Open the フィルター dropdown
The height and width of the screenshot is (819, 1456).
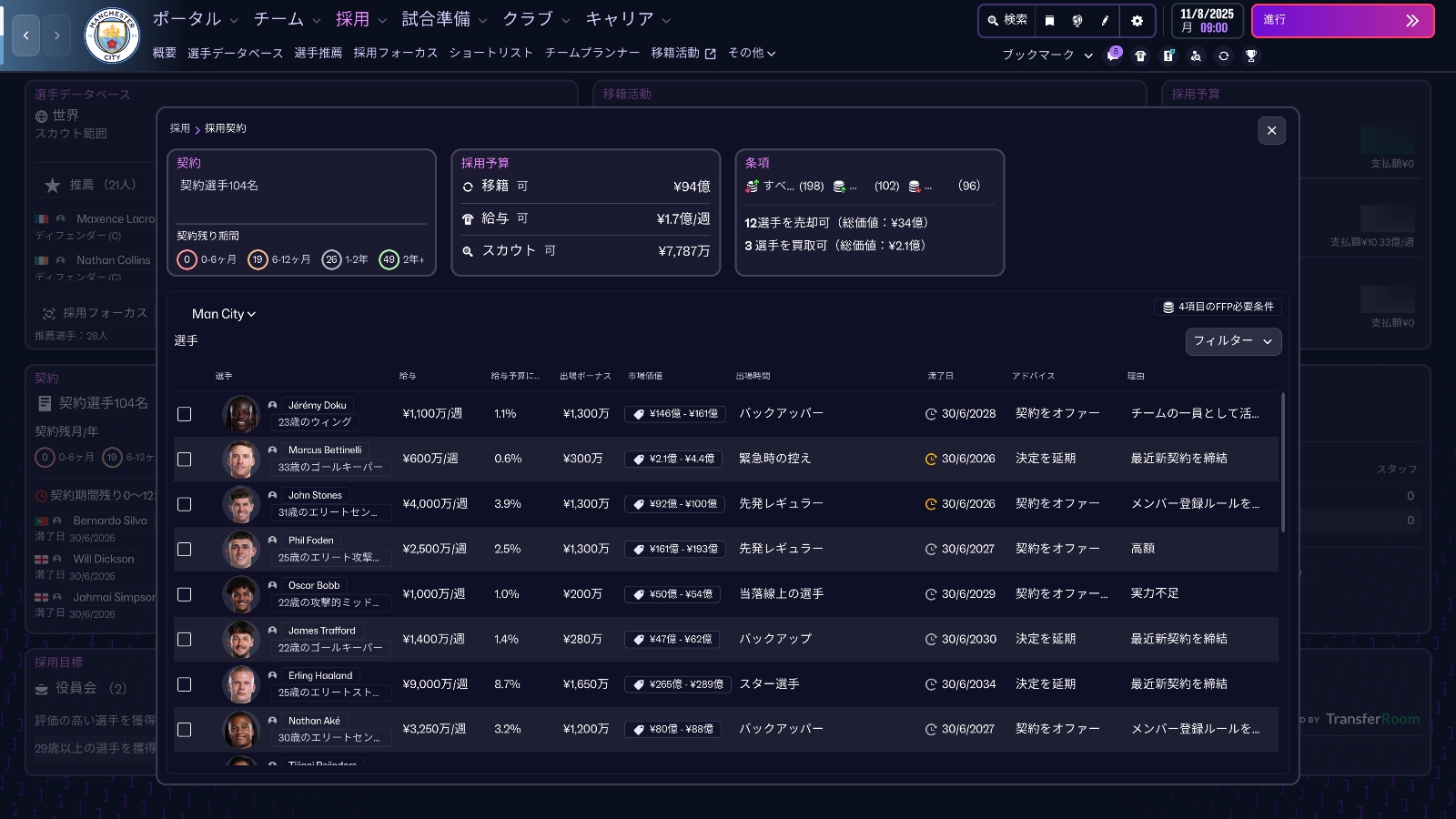pyautogui.click(x=1233, y=341)
